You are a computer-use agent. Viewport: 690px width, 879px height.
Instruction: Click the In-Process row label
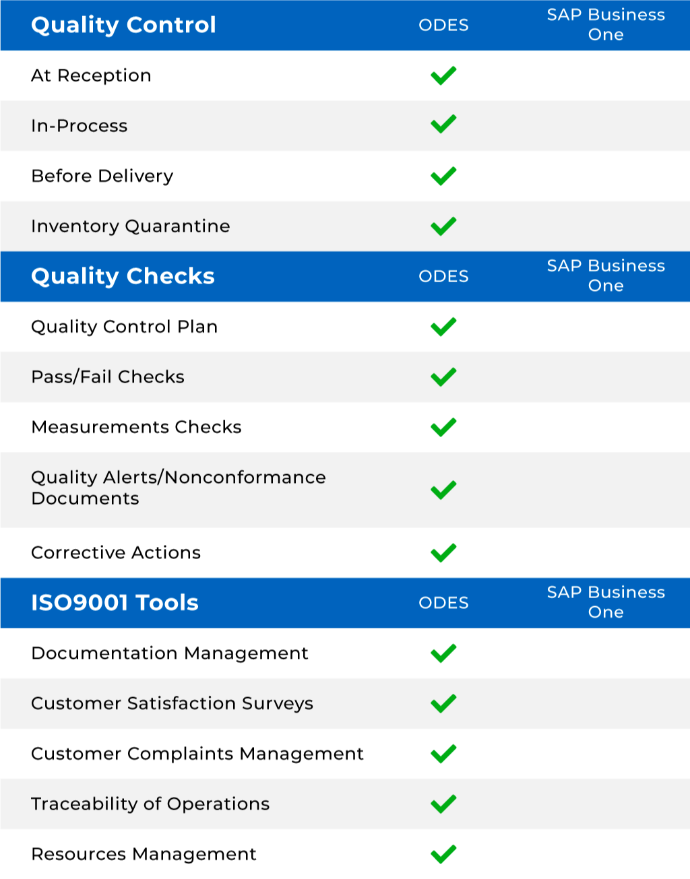pos(79,126)
